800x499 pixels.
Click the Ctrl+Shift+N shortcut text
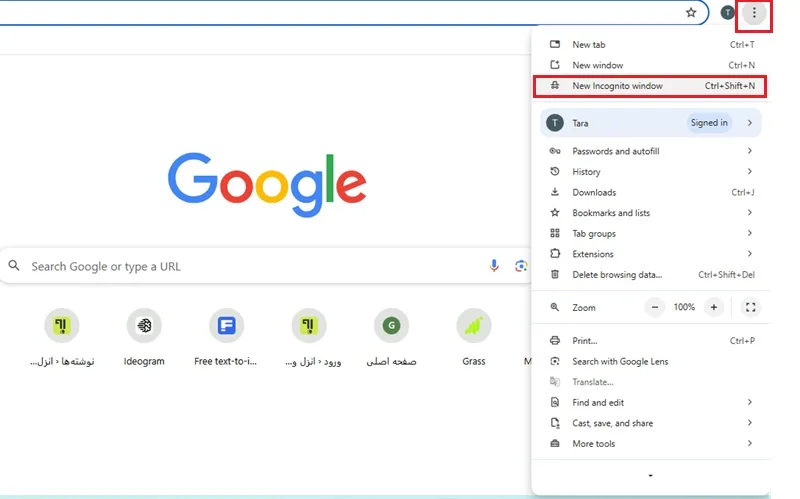click(x=730, y=86)
